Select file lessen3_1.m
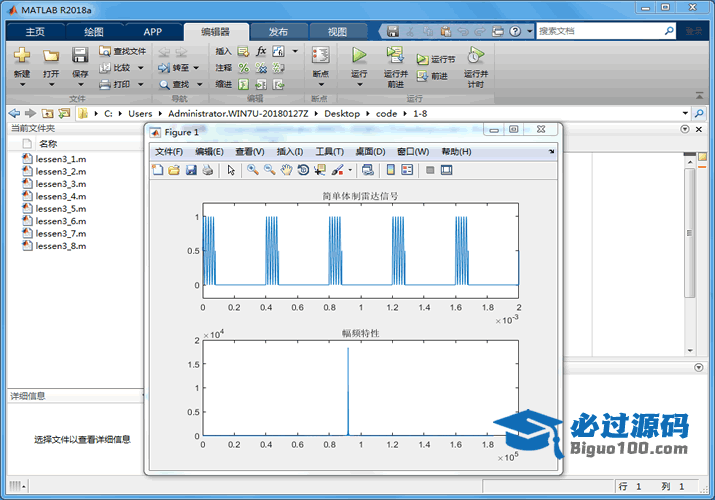The image size is (715, 500). [61, 159]
